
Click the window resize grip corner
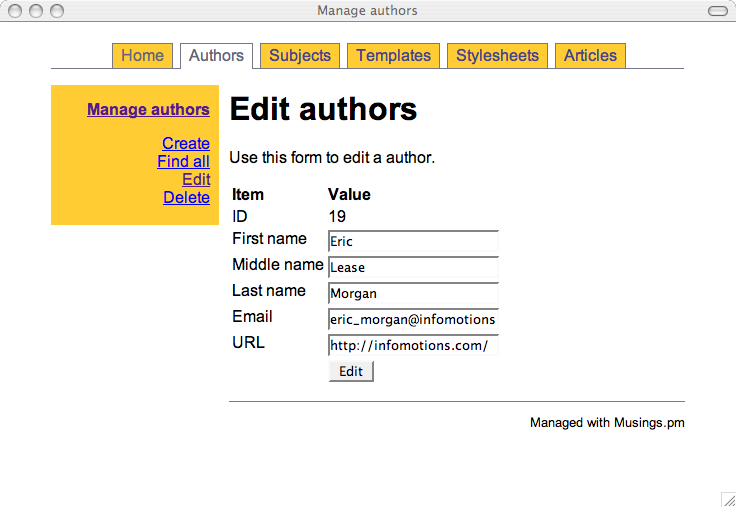tap(728, 499)
